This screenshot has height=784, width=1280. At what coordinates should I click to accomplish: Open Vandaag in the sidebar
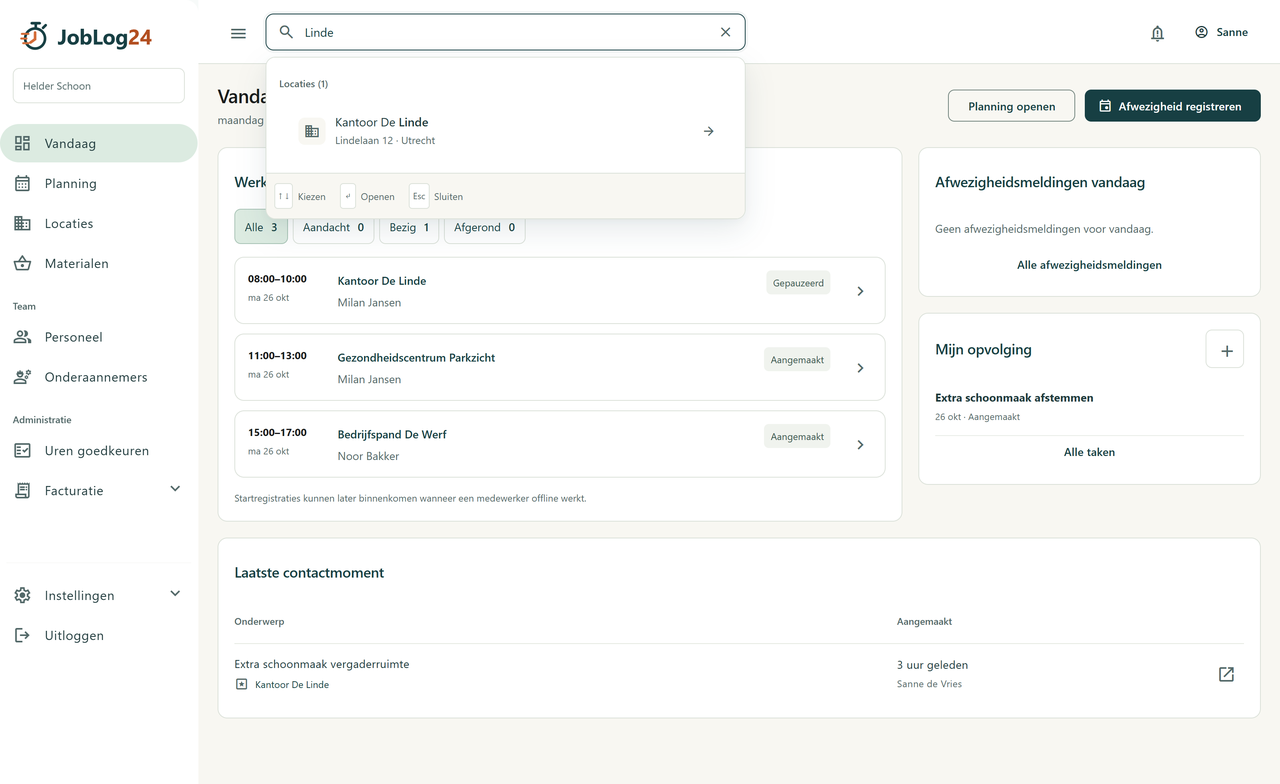coord(98,143)
